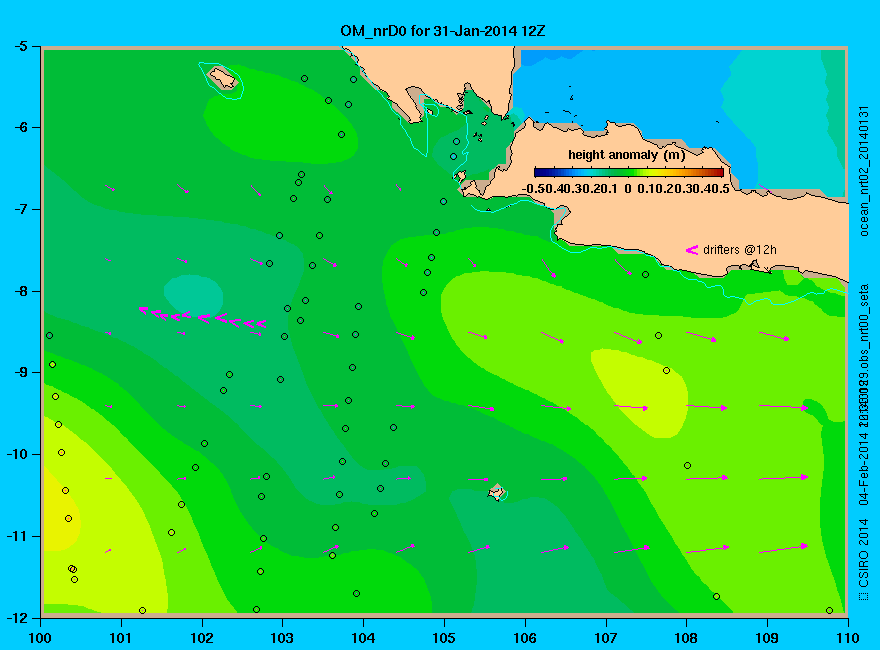
Task: Click longitude tick label 107
Action: [x=606, y=638]
